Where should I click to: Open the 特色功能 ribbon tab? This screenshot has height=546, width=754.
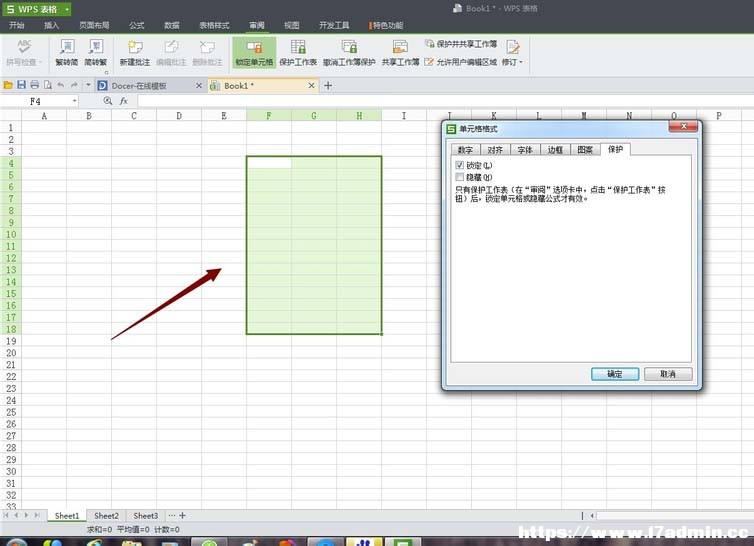tap(387, 25)
